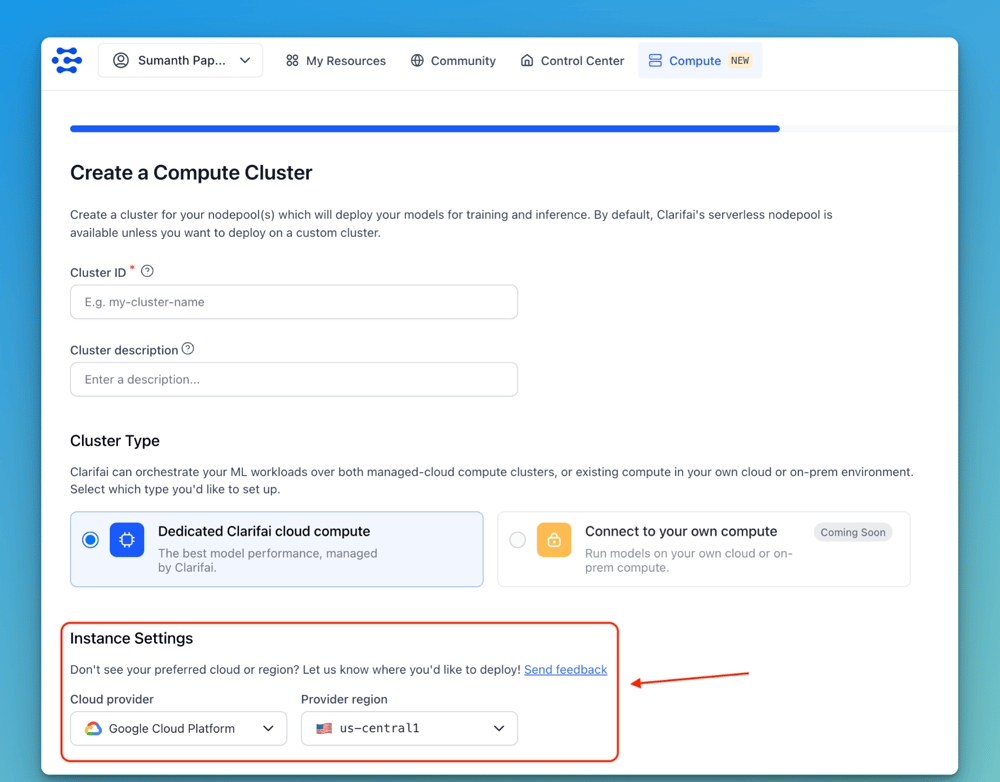1000x782 pixels.
Task: Open Control Center from navigation
Action: (572, 61)
